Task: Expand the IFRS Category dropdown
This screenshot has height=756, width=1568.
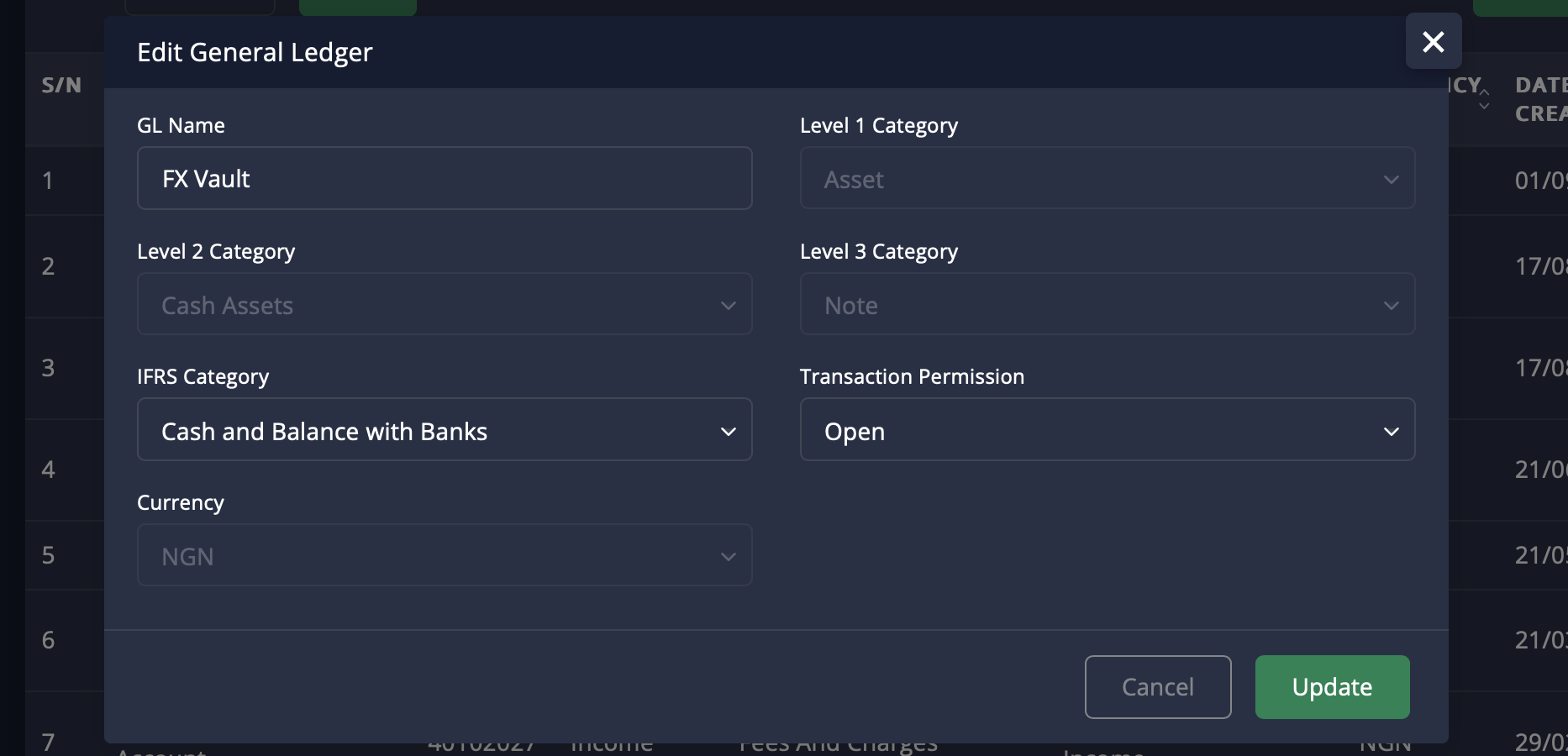Action: point(444,430)
